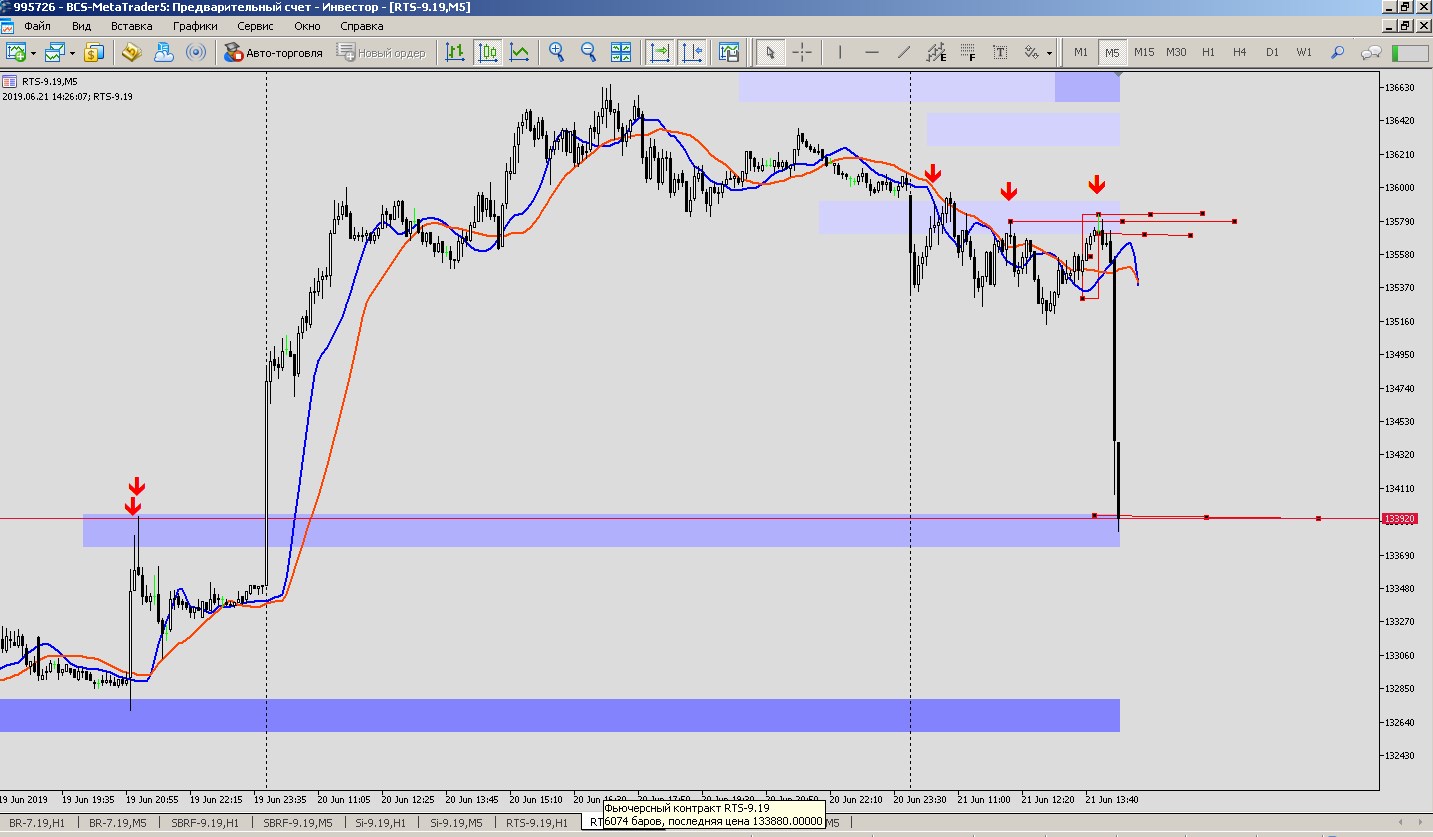Open the Окно menu

tap(308, 26)
